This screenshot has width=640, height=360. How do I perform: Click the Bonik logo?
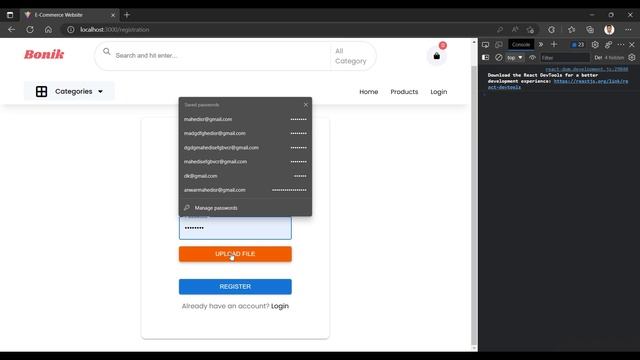[x=44, y=54]
